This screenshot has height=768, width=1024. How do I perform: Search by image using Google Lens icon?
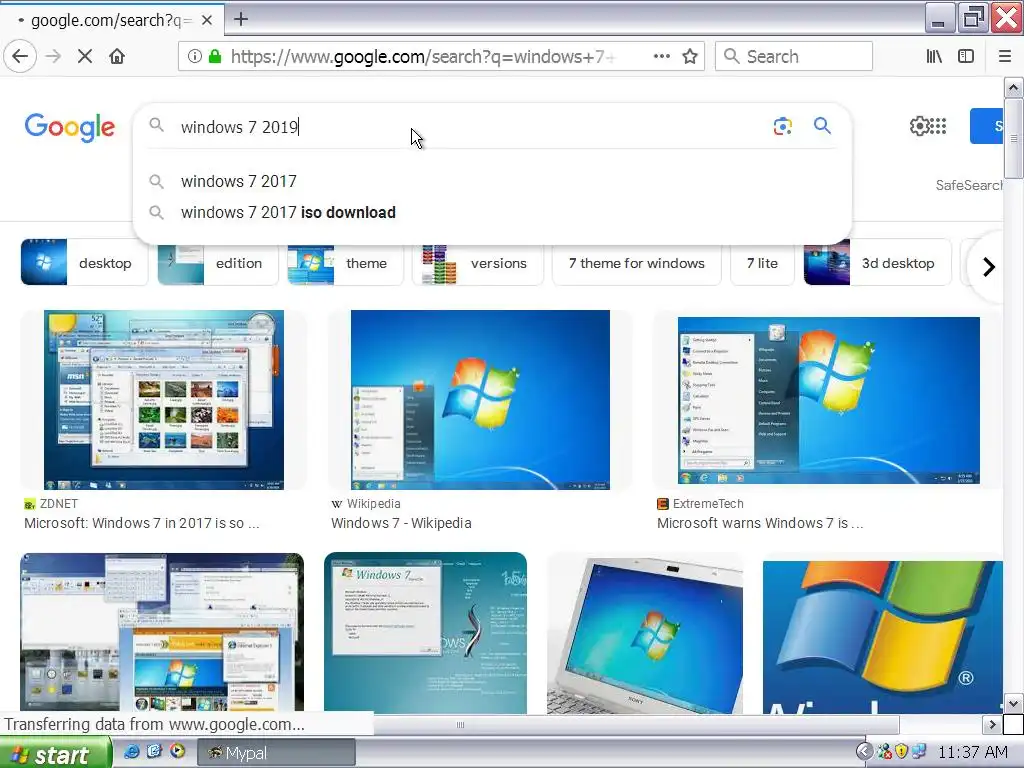pyautogui.click(x=782, y=125)
